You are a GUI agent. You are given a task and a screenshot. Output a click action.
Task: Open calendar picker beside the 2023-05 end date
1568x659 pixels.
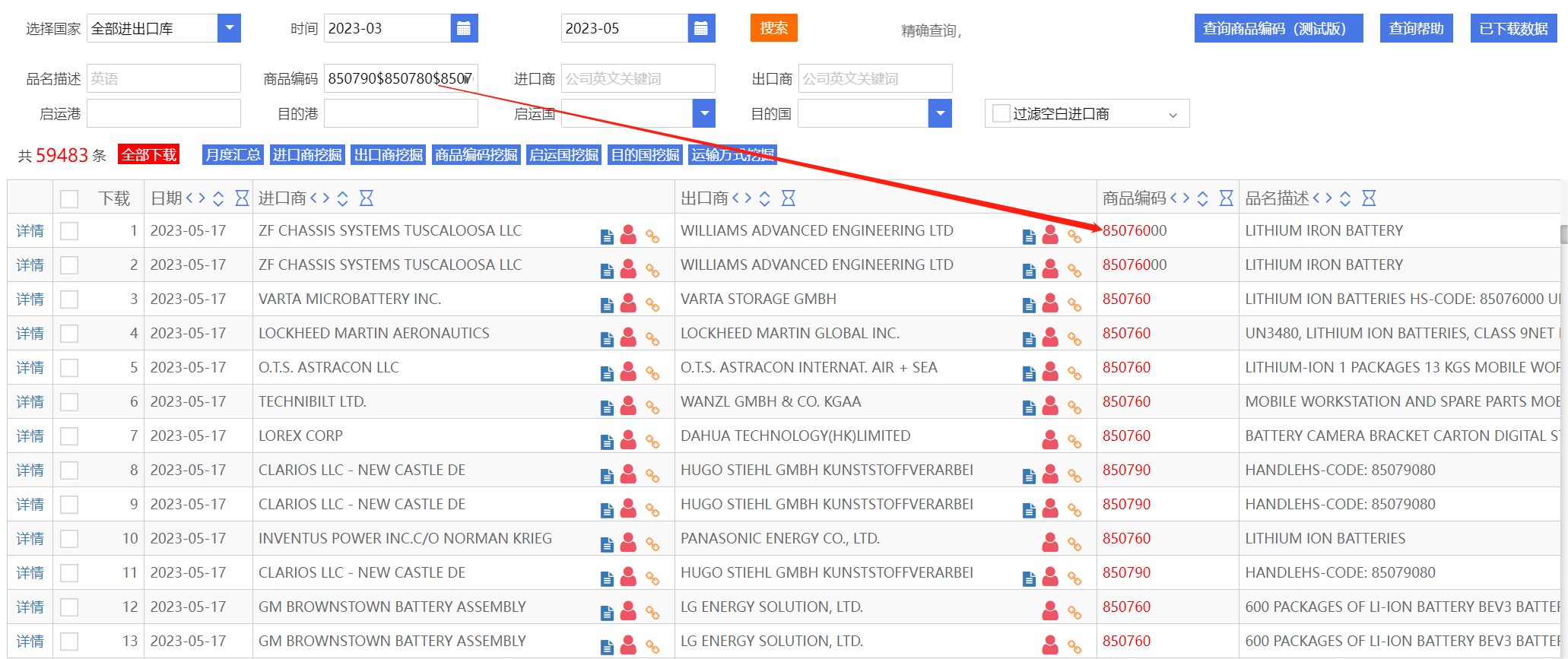[701, 29]
